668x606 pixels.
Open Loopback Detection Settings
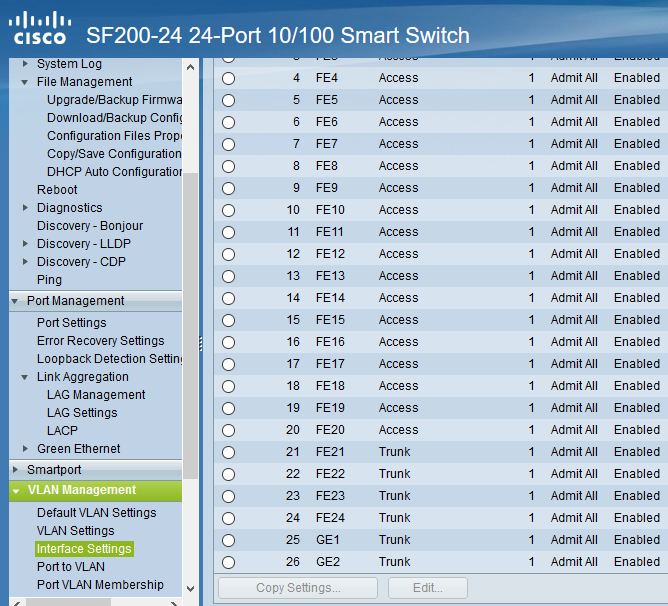pos(109,359)
